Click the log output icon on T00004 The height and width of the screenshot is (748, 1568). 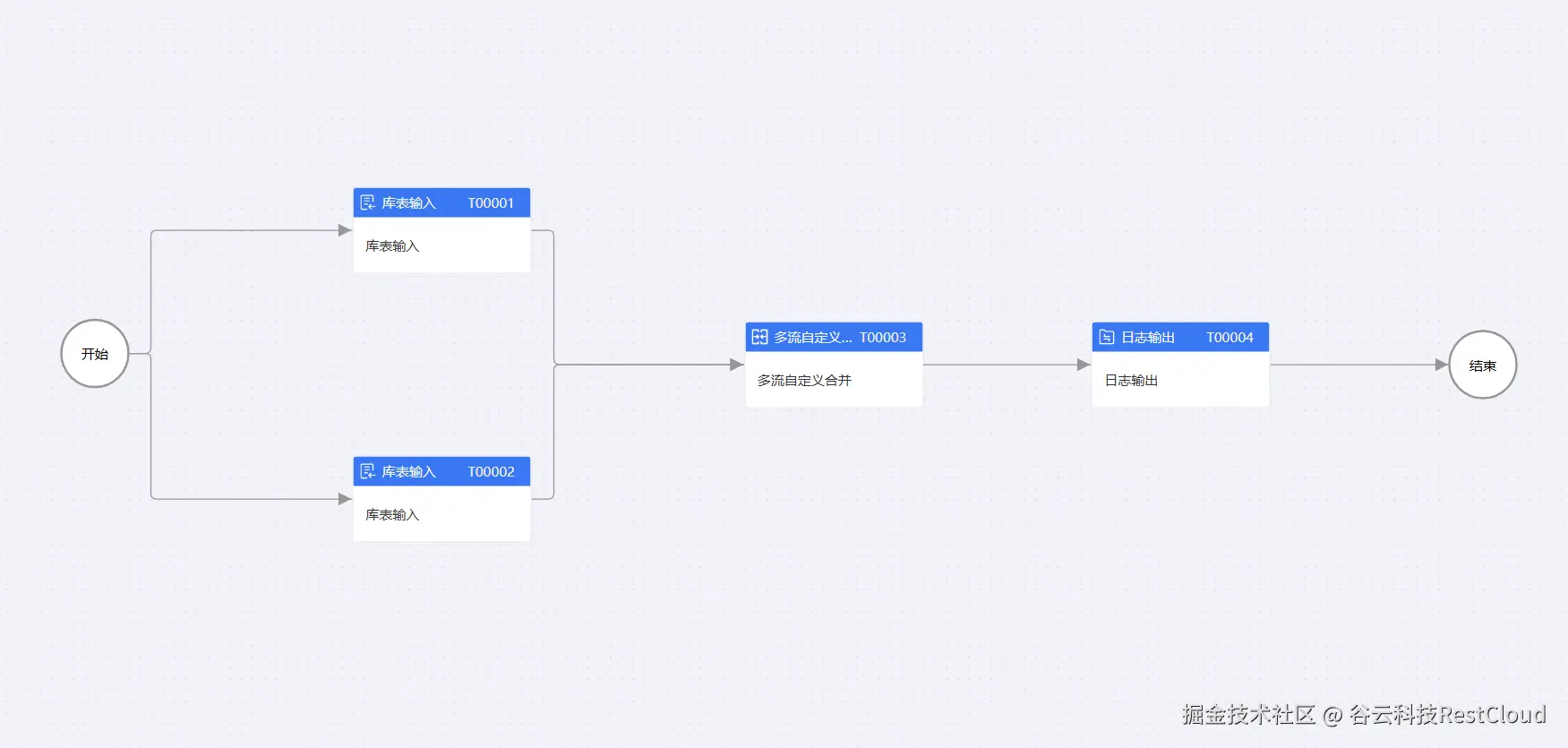click(x=1107, y=337)
